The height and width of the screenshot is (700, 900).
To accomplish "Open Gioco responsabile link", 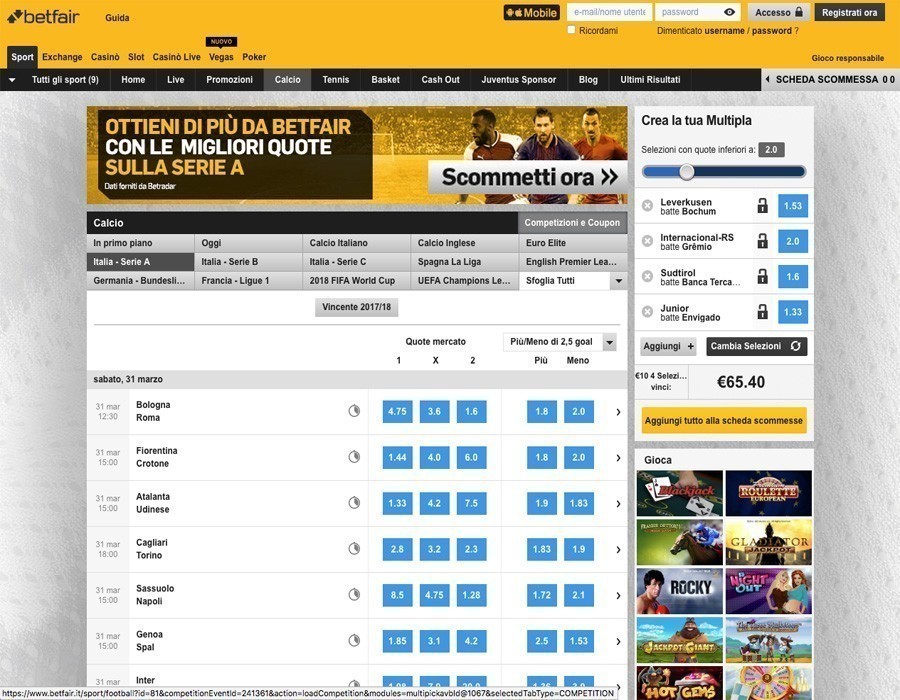I will pos(848,58).
